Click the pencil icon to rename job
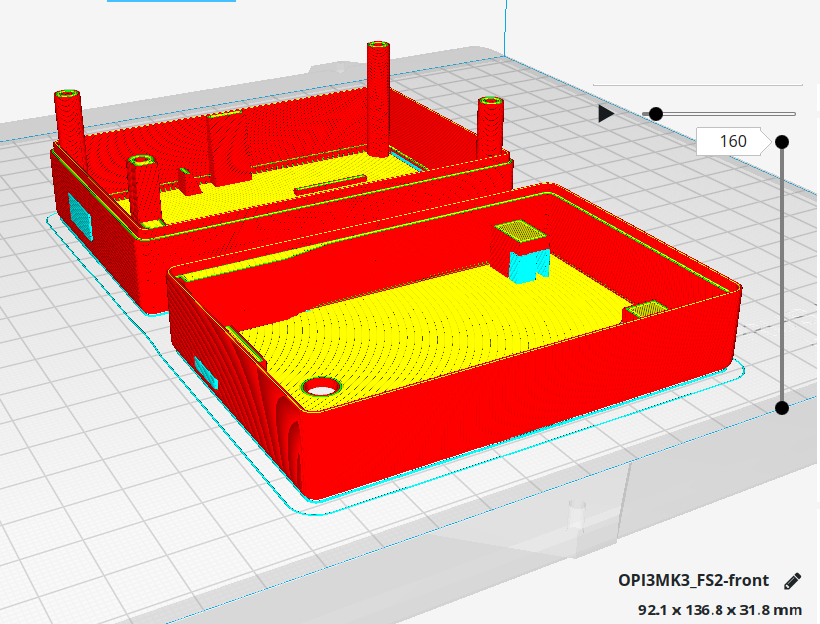Screen dimensions: 820x624 click(x=793, y=581)
